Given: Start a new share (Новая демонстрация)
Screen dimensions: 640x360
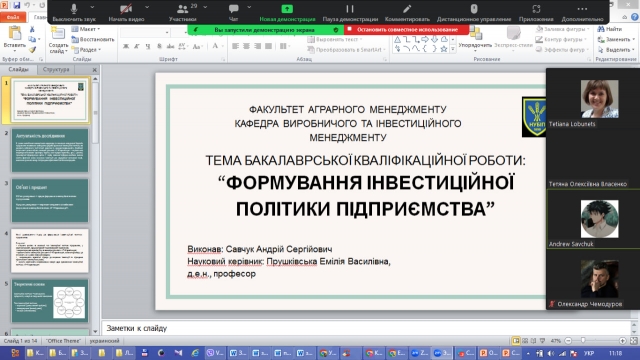Looking at the screenshot, I should (x=287, y=12).
